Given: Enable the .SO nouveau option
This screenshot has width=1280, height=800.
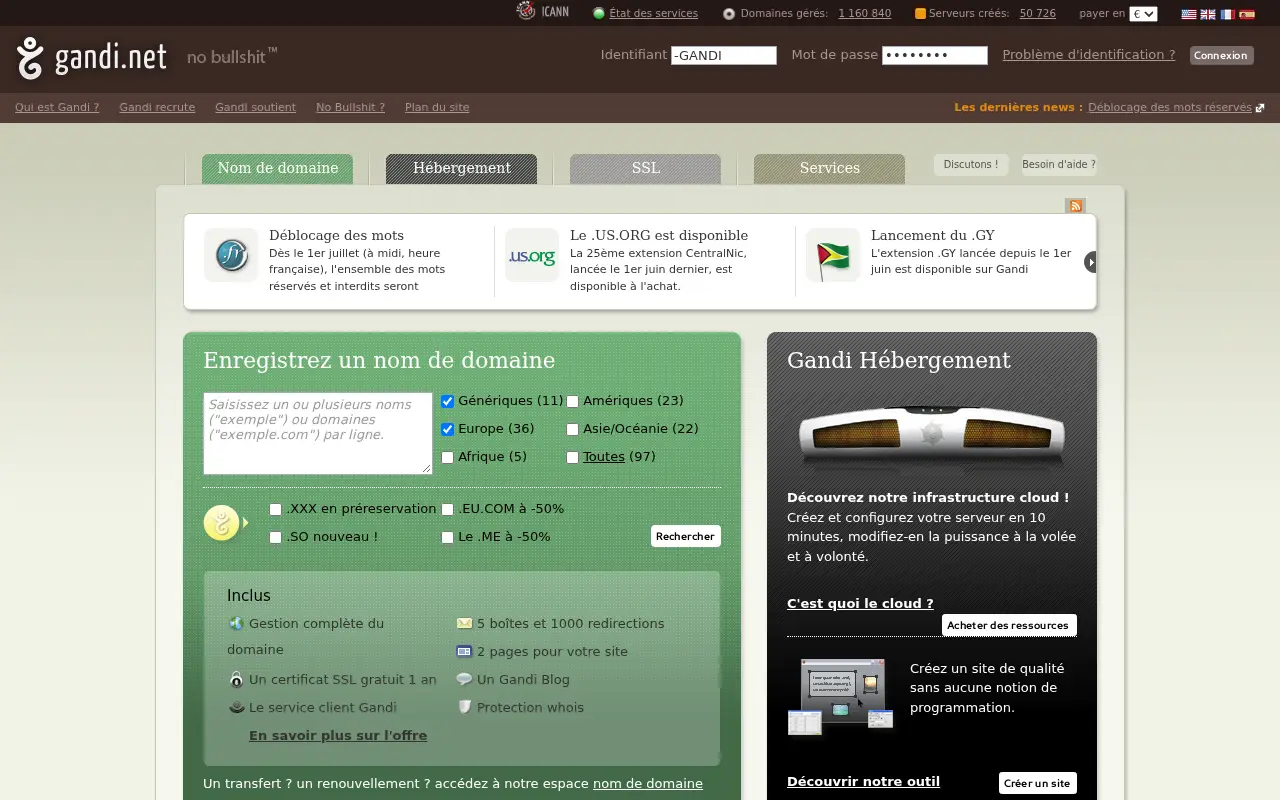Looking at the screenshot, I should 275,537.
